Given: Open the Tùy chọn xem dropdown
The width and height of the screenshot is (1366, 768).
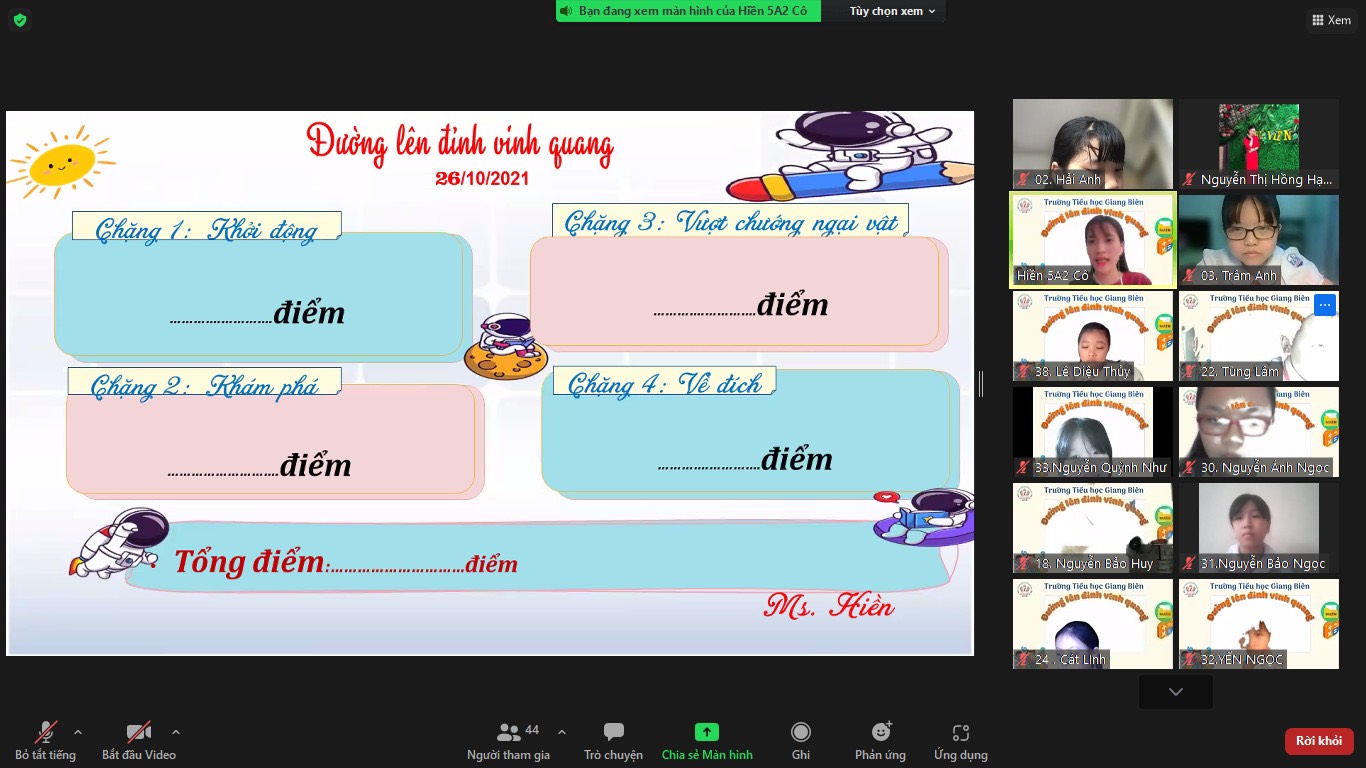Looking at the screenshot, I should coord(892,11).
